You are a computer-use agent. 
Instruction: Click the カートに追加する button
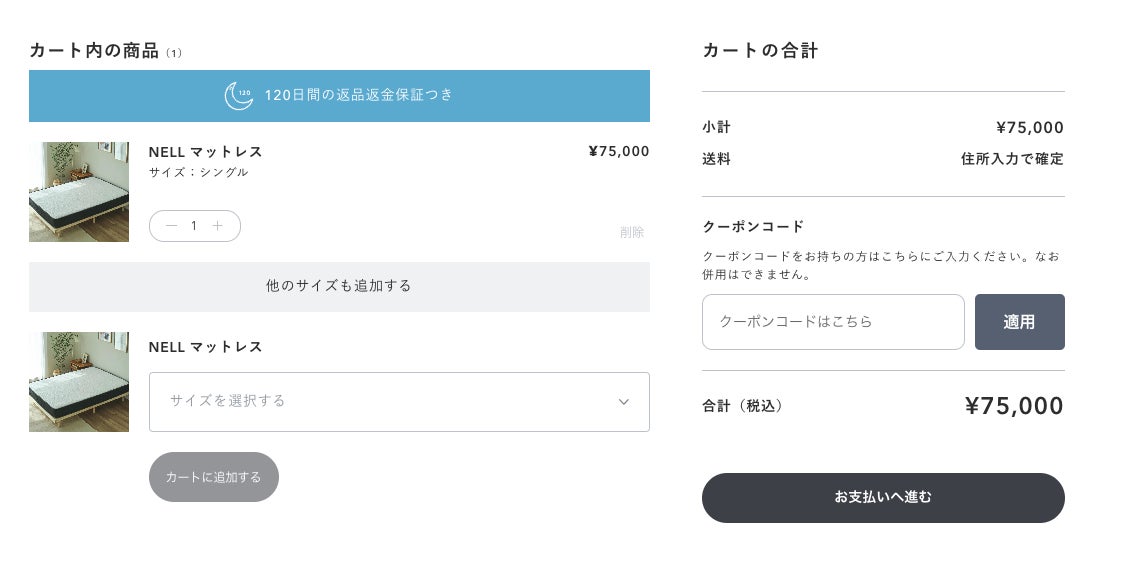pyautogui.click(x=214, y=477)
